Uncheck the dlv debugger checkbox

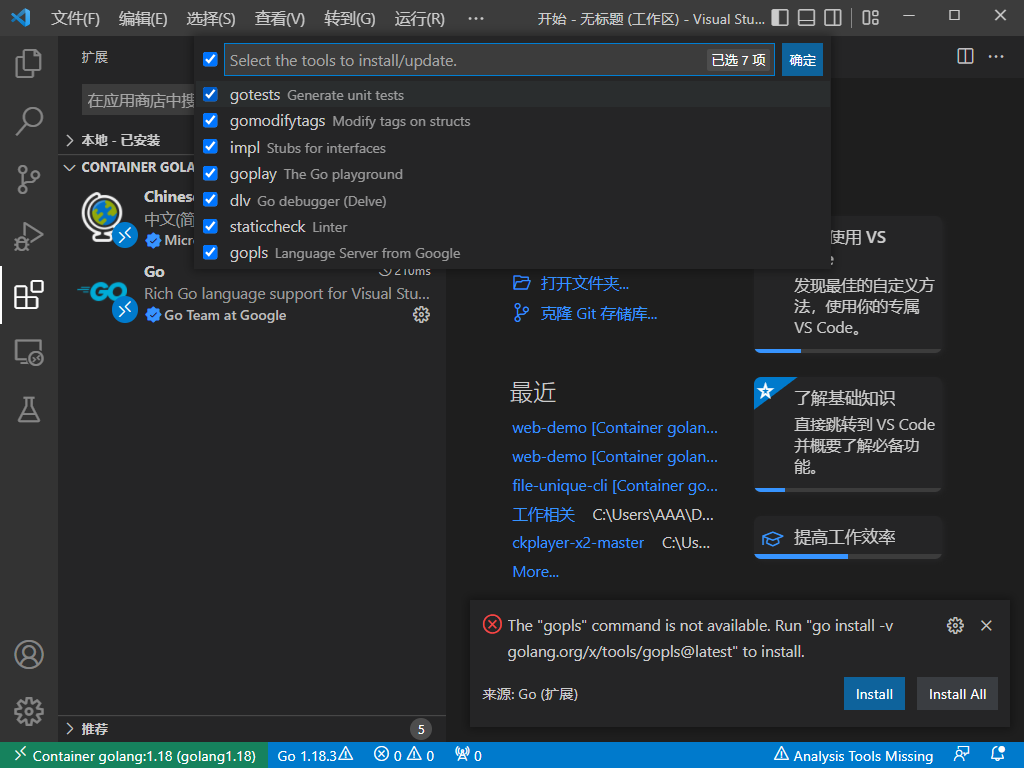[x=210, y=200]
